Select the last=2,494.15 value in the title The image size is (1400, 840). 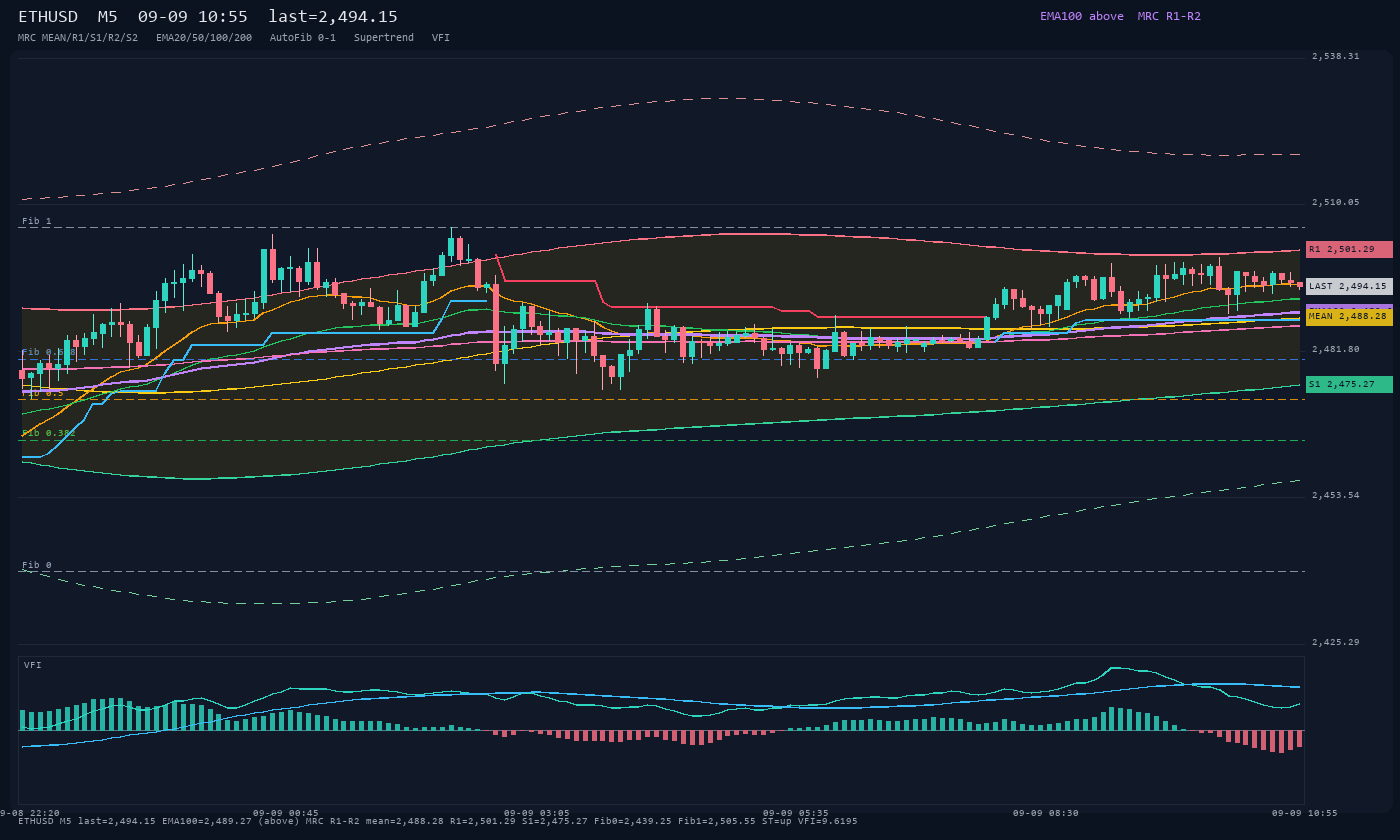333,17
